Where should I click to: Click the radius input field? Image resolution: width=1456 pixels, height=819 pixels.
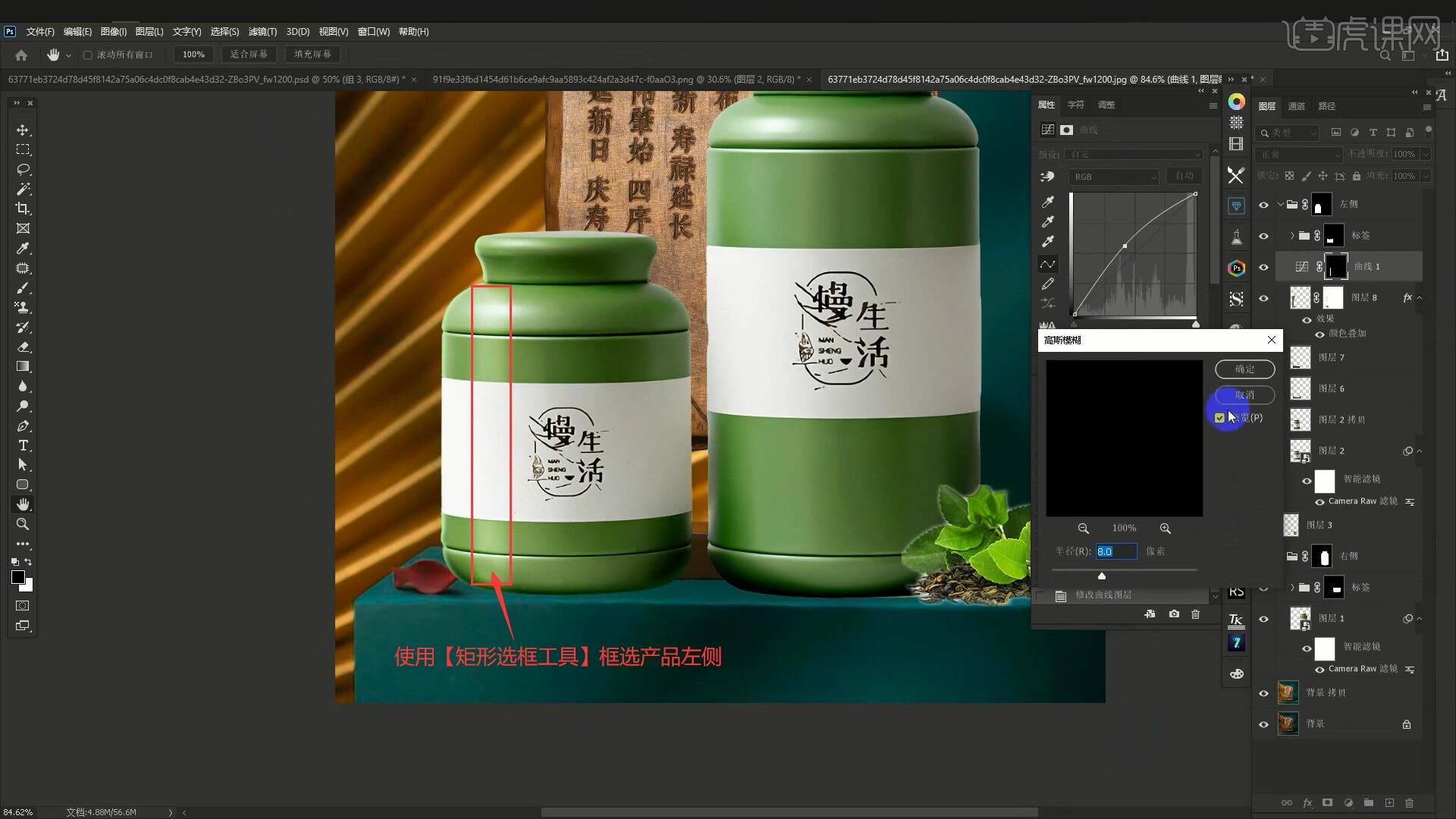click(x=1116, y=551)
